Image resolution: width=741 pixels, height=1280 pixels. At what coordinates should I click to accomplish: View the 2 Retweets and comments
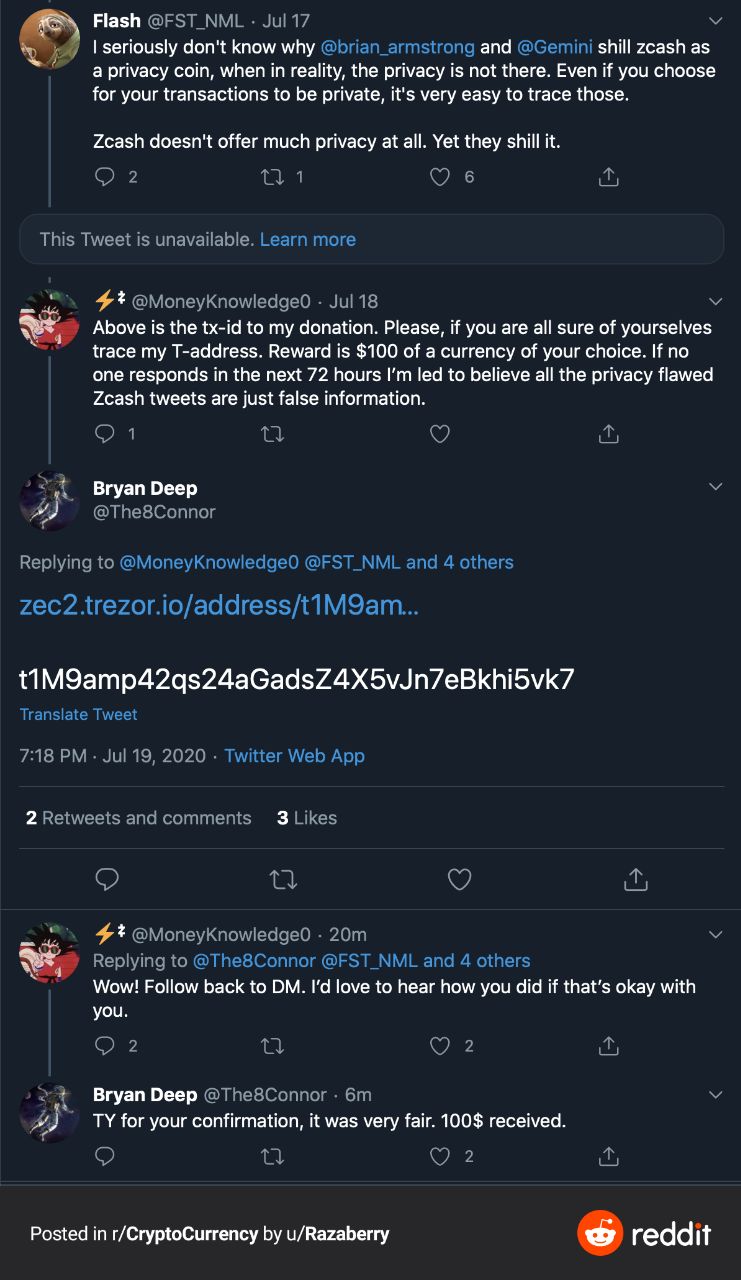(x=138, y=818)
